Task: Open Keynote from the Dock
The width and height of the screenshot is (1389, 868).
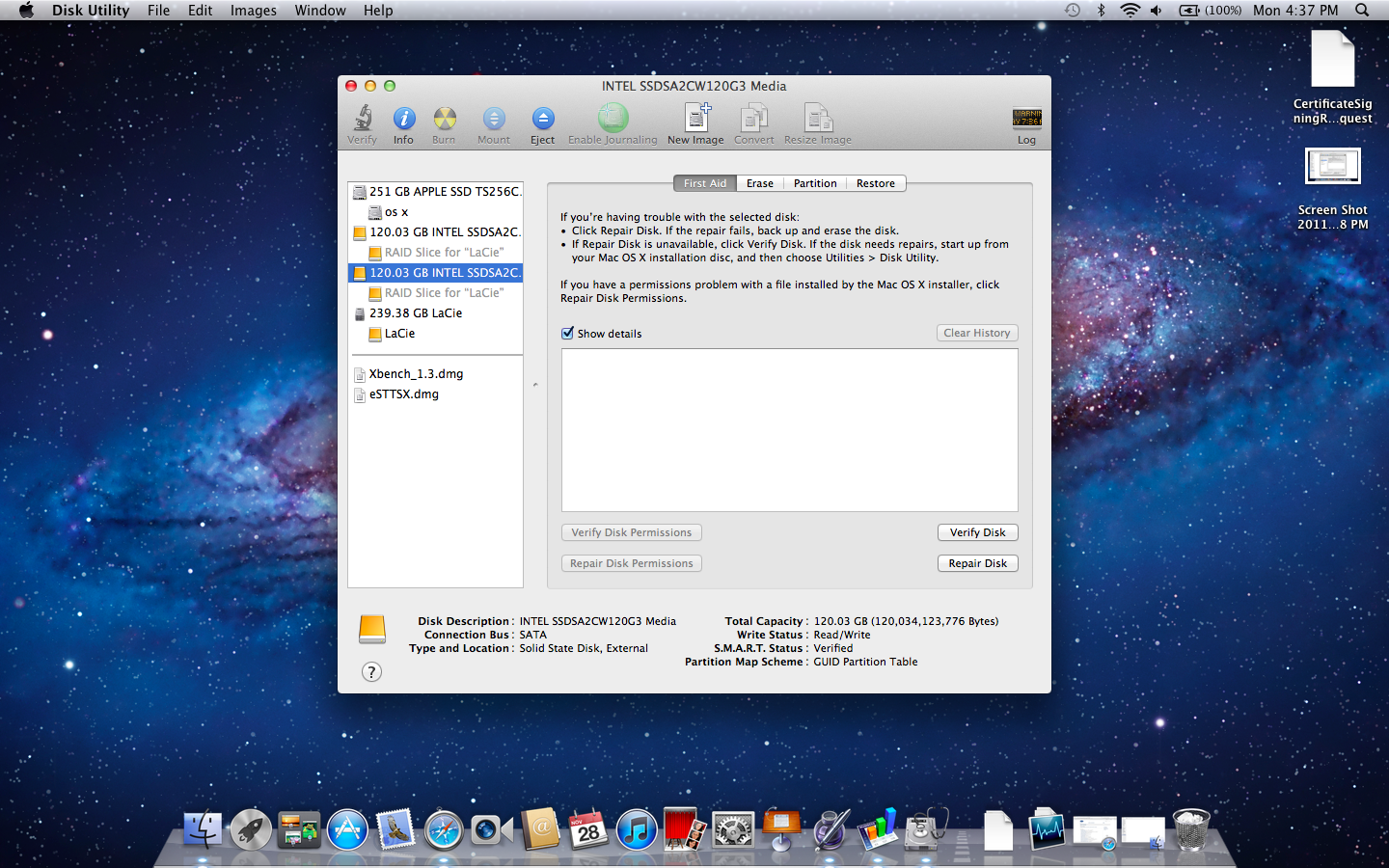Action: [781, 828]
